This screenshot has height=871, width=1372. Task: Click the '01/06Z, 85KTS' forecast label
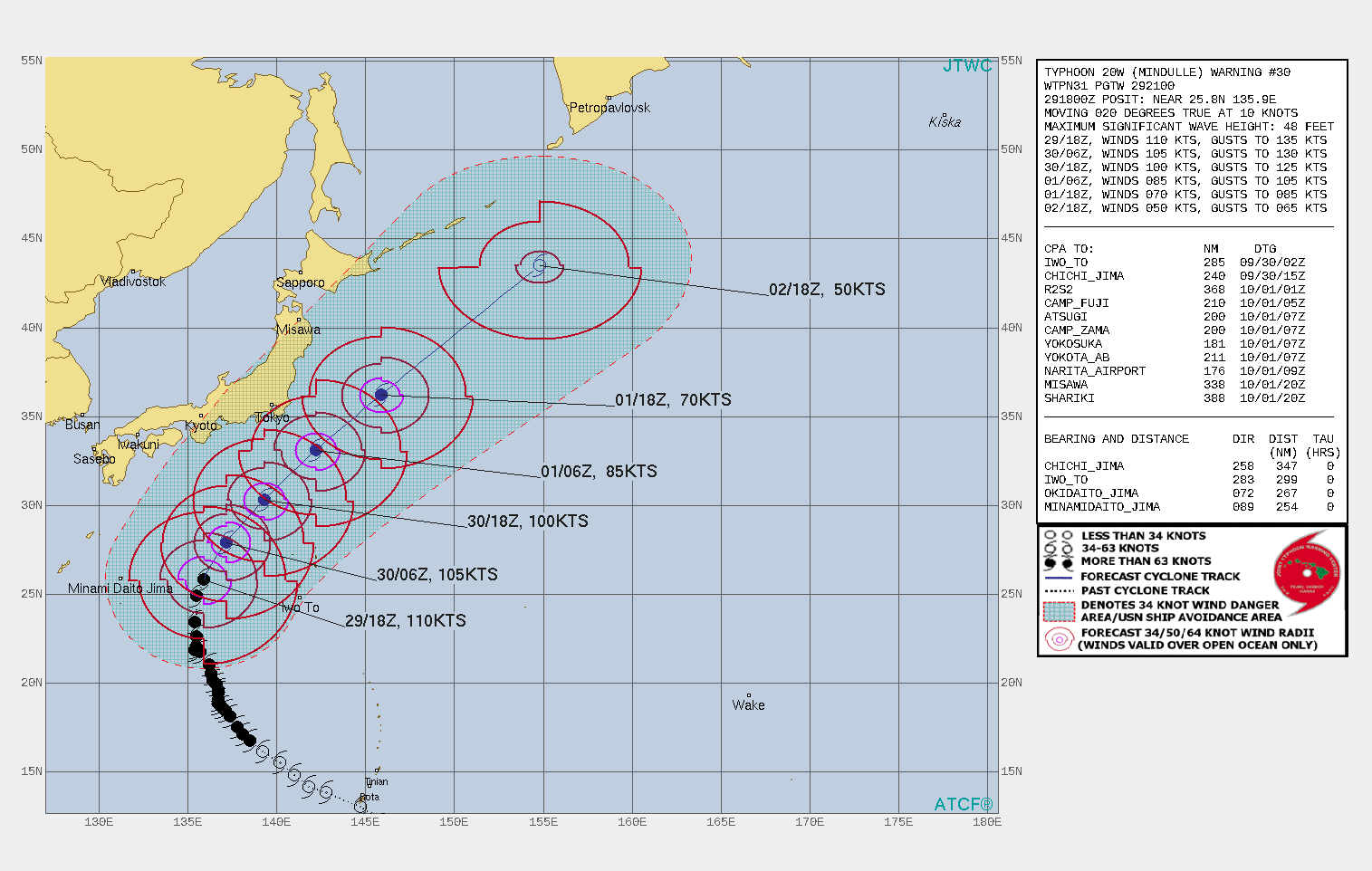[599, 472]
